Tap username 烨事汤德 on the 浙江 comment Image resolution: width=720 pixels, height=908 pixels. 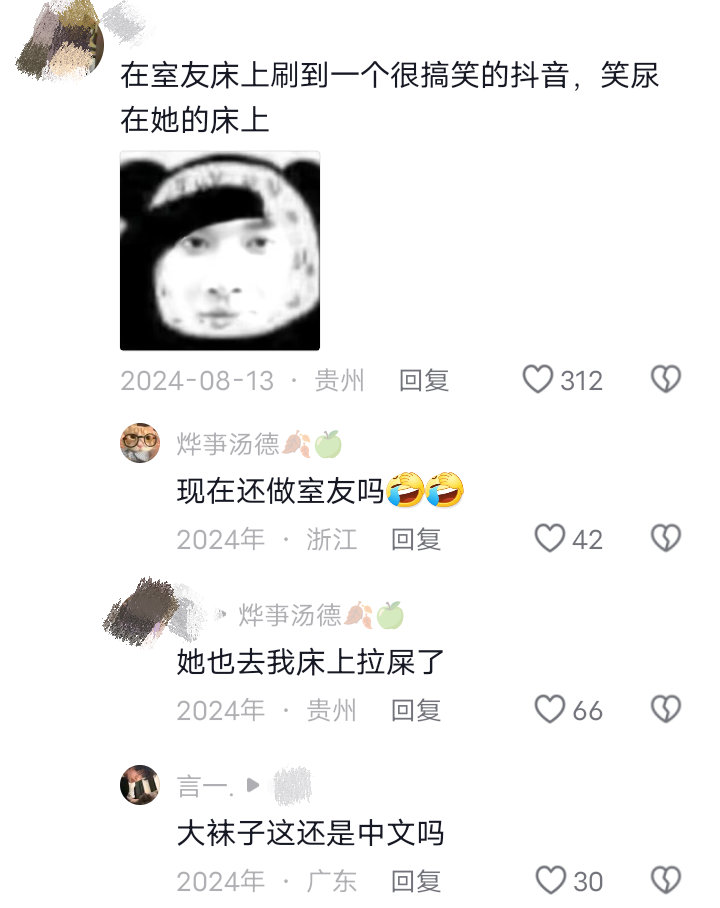pos(228,444)
